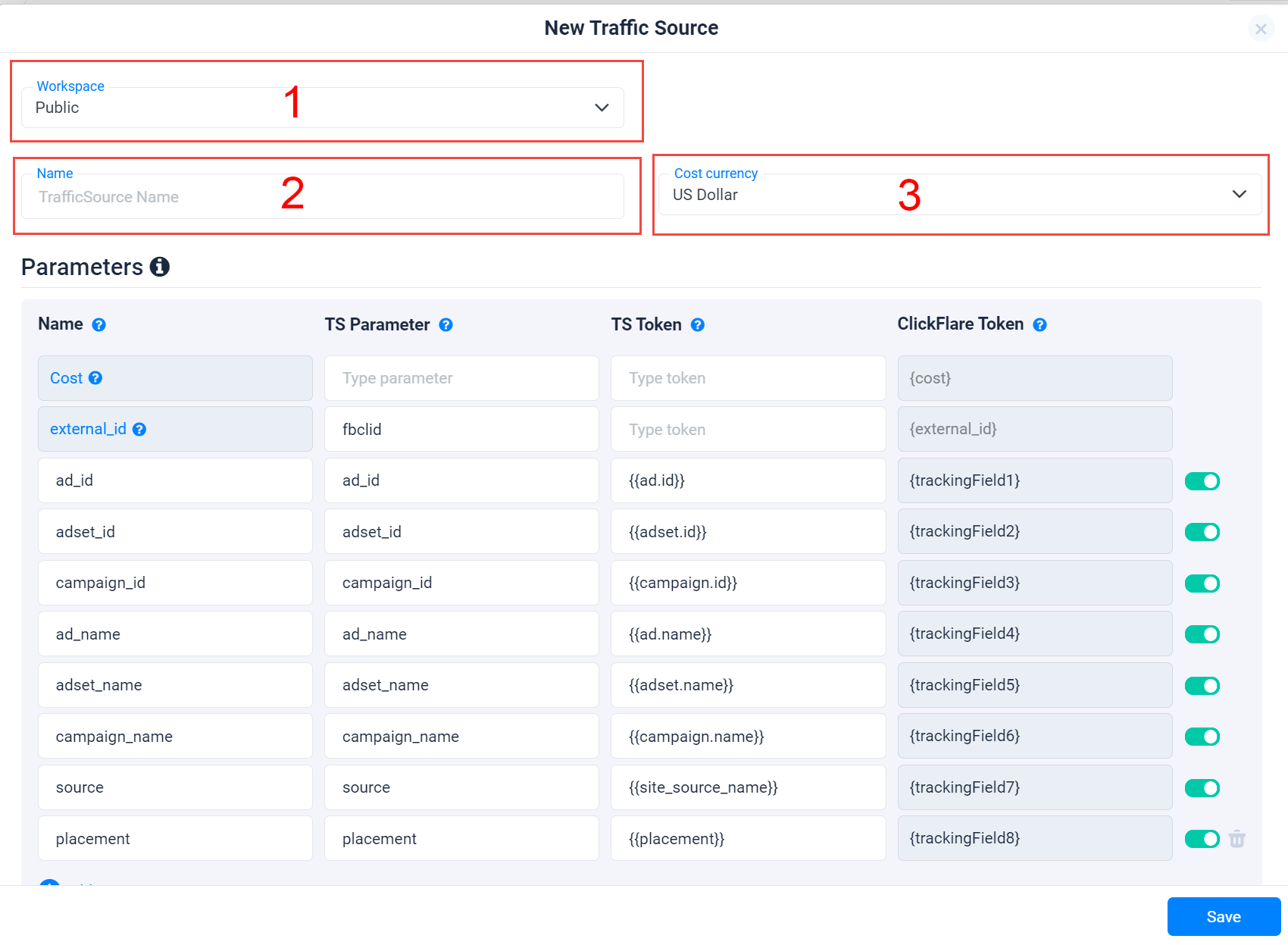This screenshot has width=1288, height=945.
Task: Close the New Traffic Source dialog
Action: 1261,29
